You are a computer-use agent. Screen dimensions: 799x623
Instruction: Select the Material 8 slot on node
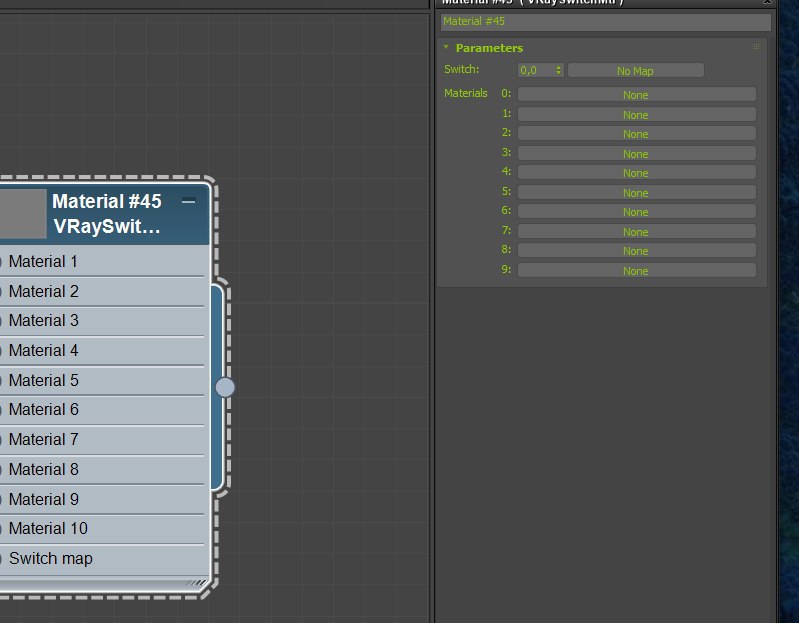click(x=102, y=469)
